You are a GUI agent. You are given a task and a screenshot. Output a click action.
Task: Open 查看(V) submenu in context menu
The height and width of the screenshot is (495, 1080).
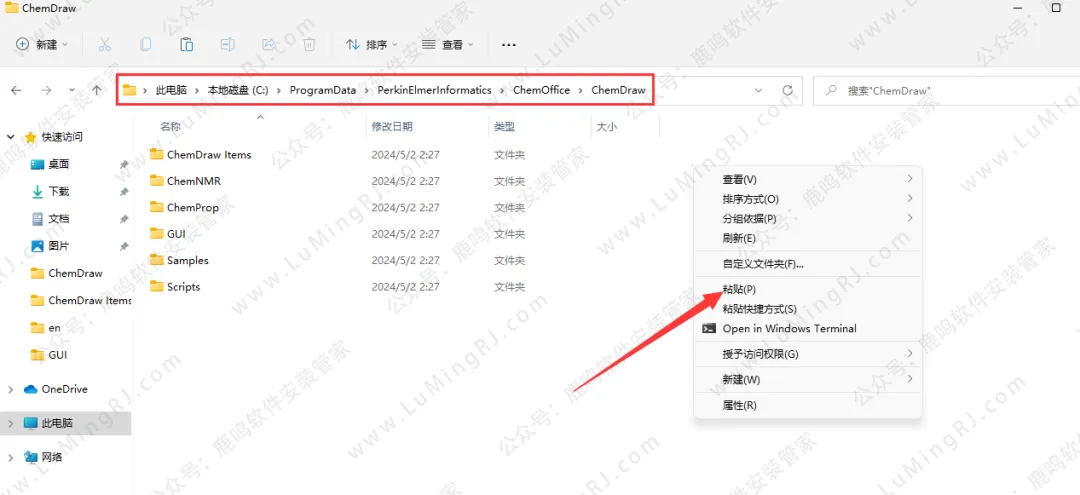[x=807, y=180]
